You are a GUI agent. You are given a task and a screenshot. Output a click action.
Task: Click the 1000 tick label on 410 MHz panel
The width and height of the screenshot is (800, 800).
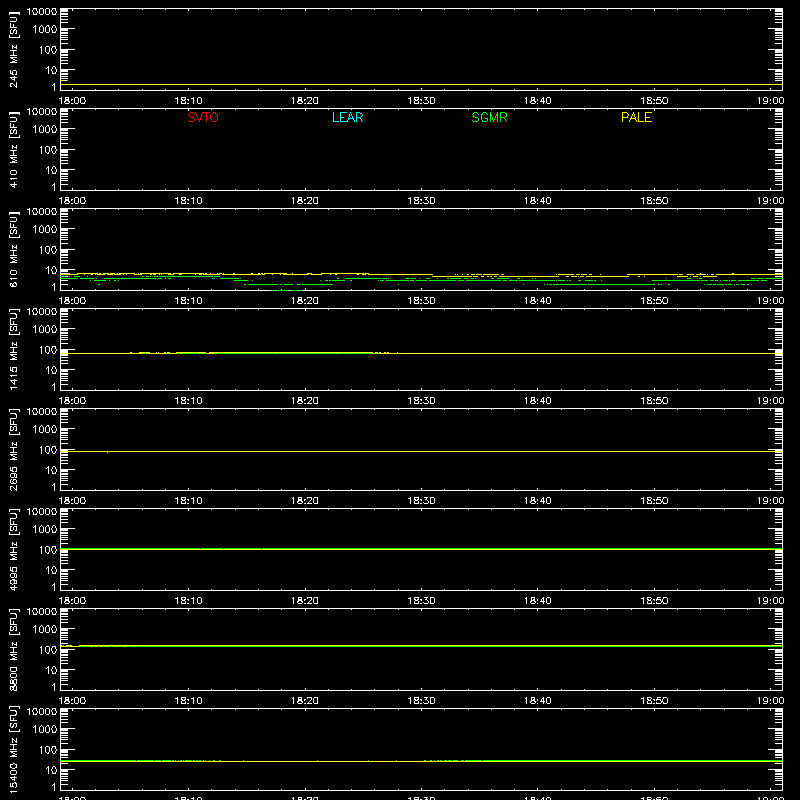[x=45, y=129]
